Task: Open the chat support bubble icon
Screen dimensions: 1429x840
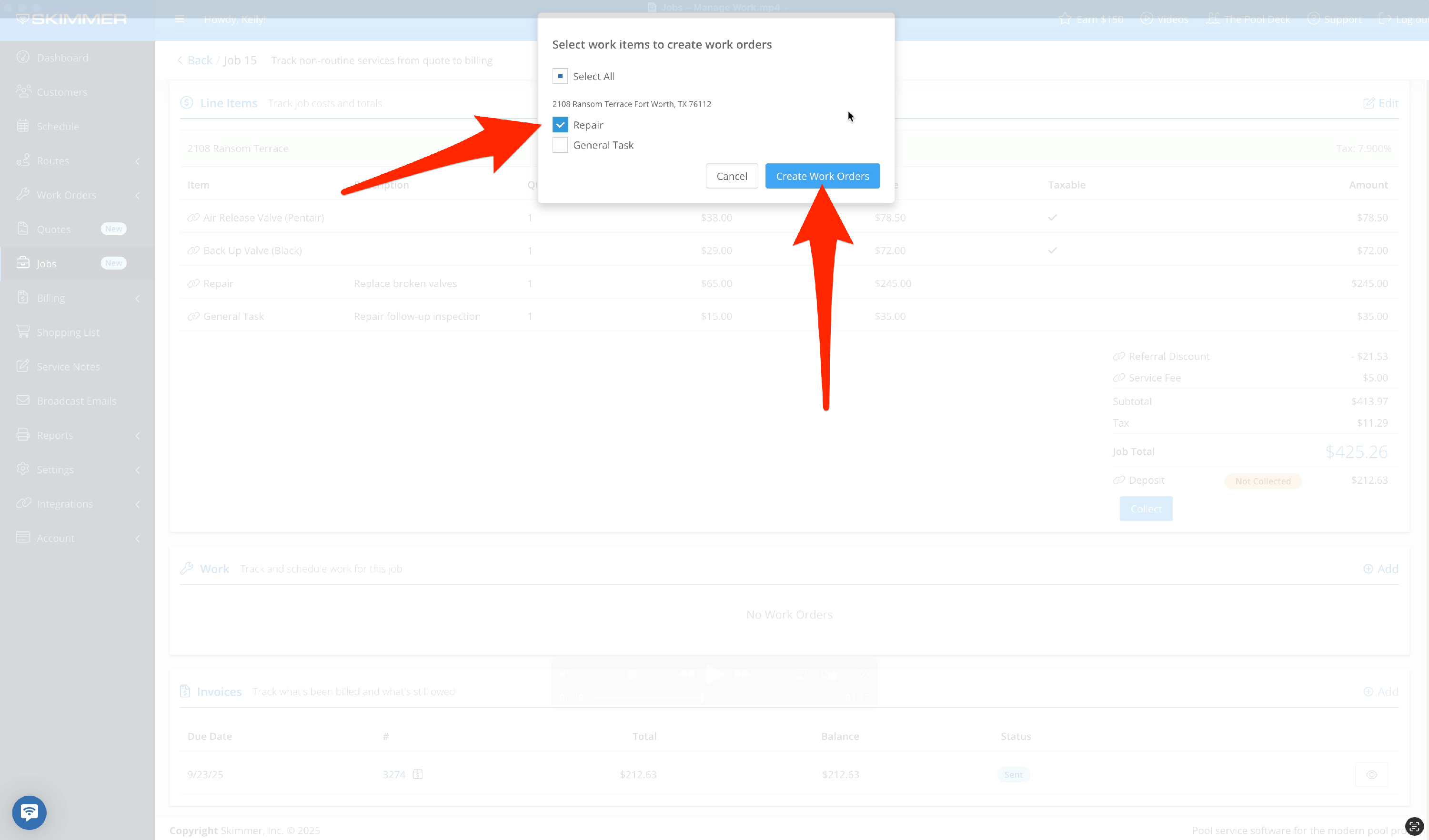Action: [x=30, y=812]
